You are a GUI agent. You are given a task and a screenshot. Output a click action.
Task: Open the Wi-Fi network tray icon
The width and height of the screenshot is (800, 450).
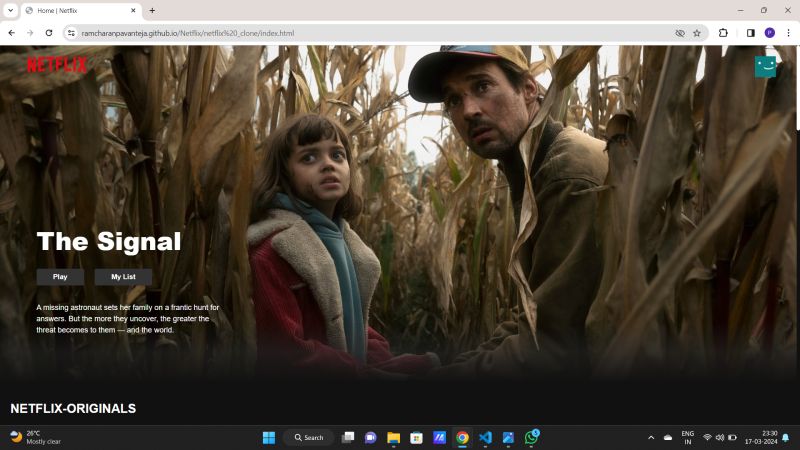[x=707, y=438]
